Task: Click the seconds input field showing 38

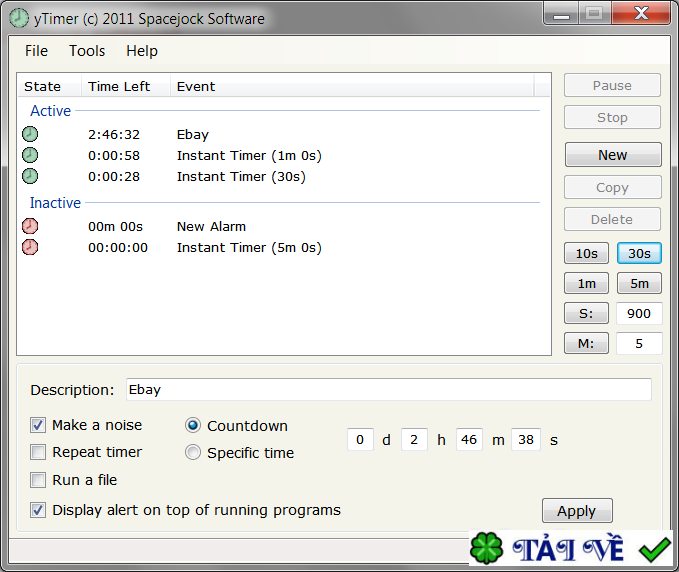Action: pos(526,440)
